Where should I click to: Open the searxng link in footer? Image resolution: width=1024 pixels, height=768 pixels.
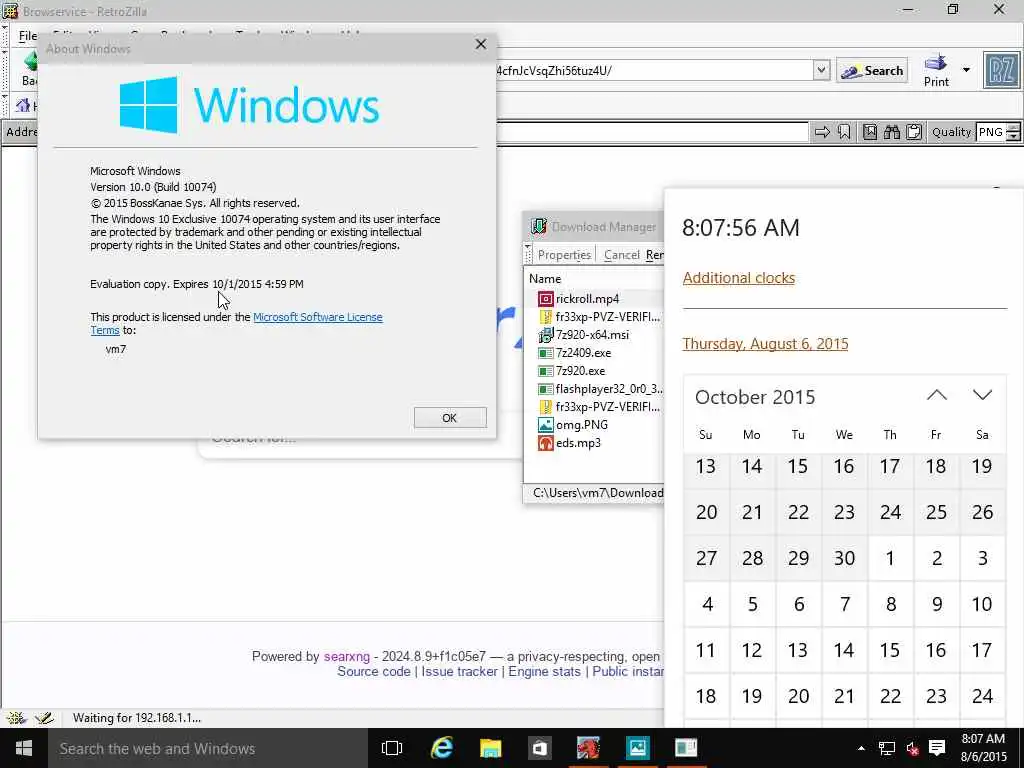(346, 656)
